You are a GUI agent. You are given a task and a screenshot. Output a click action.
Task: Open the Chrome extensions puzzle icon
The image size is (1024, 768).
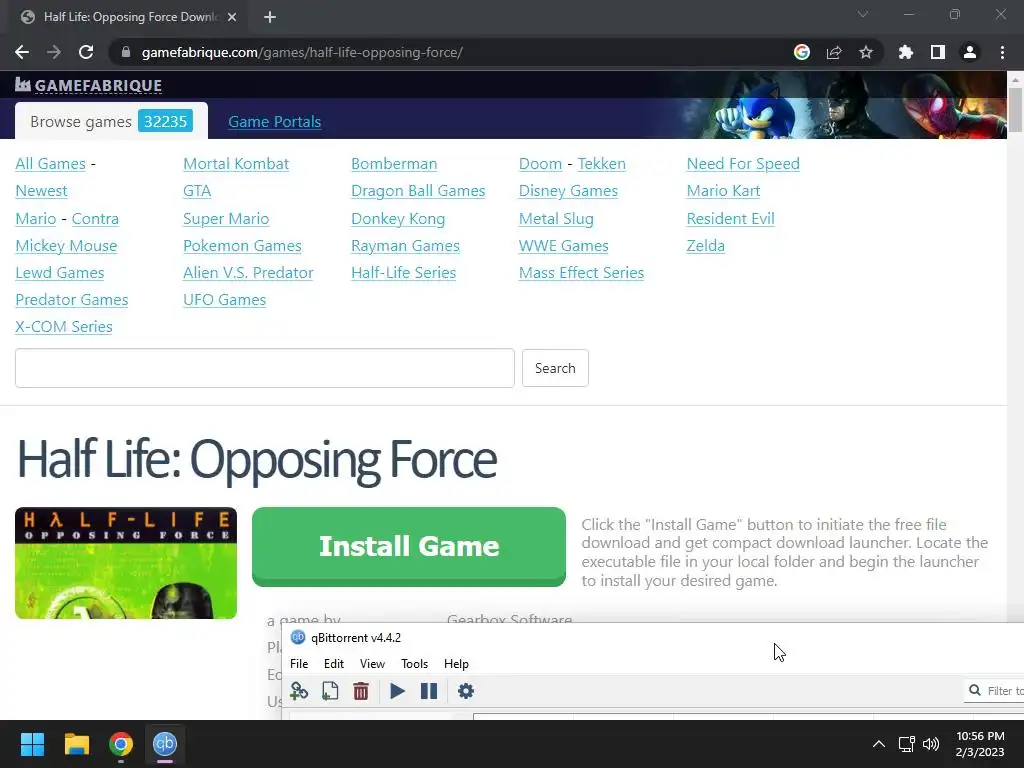click(906, 52)
